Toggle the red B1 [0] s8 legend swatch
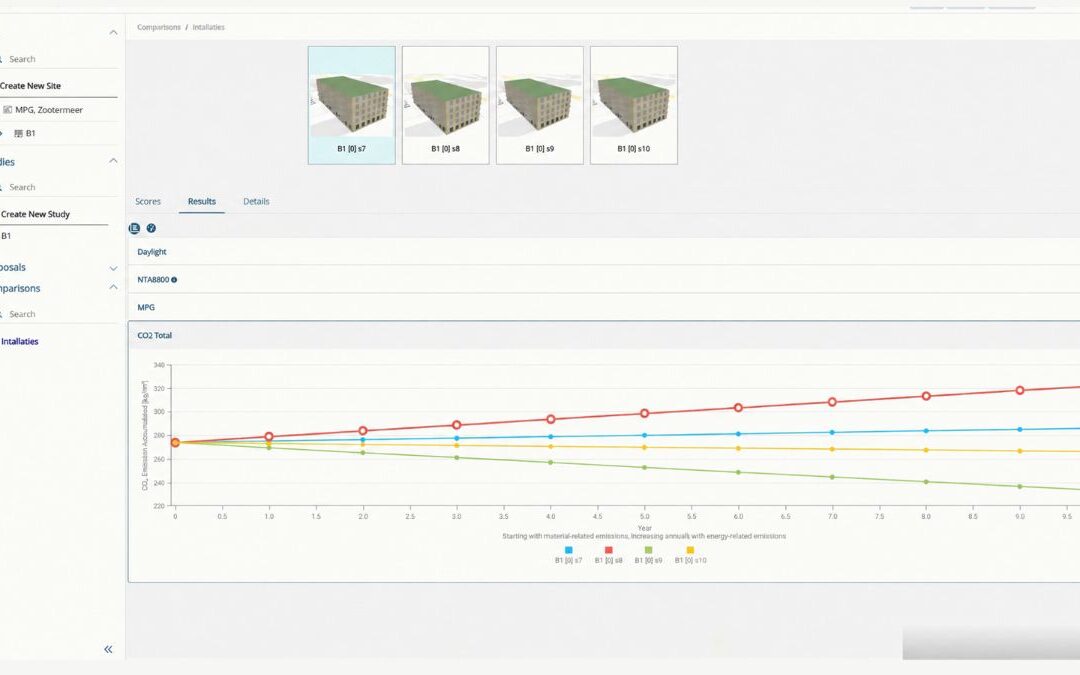 click(608, 550)
